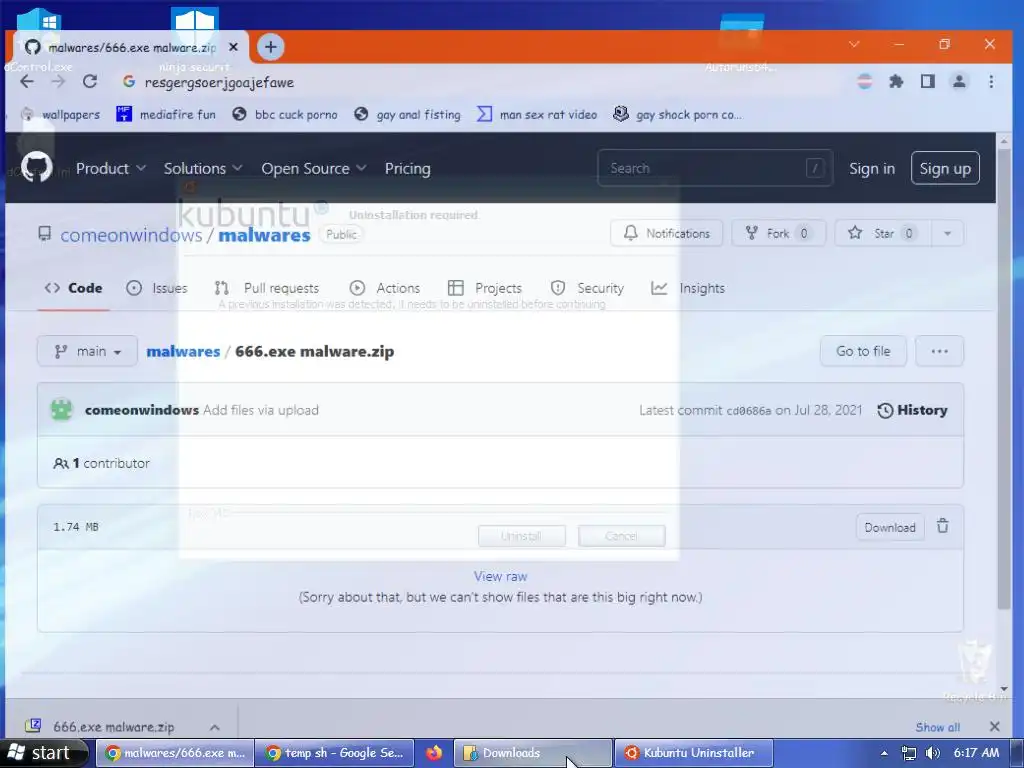
Task: Click the View raw link
Action: tap(500, 576)
